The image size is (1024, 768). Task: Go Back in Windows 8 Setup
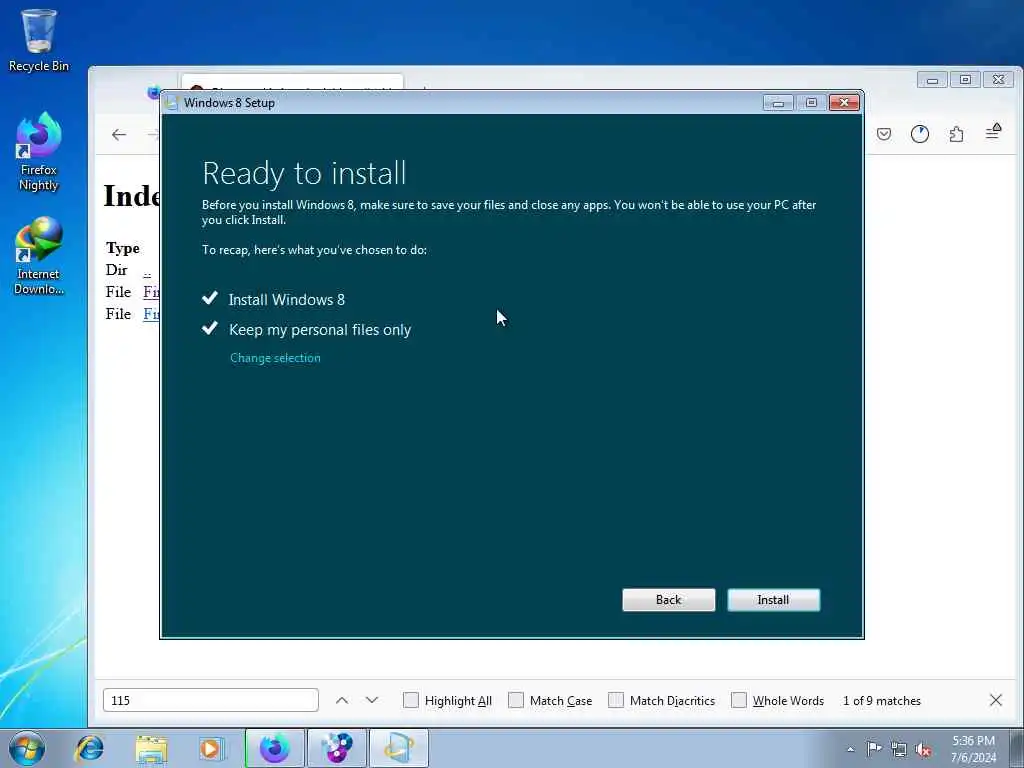pos(668,600)
